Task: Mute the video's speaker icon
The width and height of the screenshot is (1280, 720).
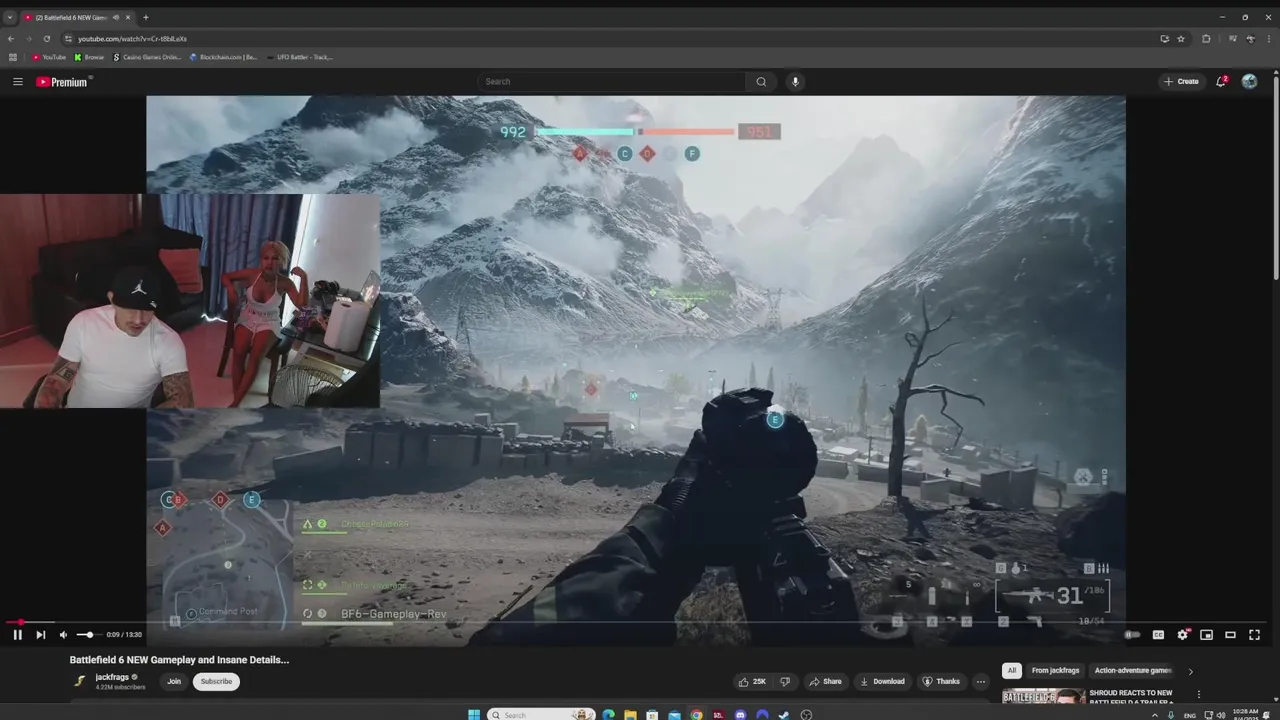Action: click(63, 634)
